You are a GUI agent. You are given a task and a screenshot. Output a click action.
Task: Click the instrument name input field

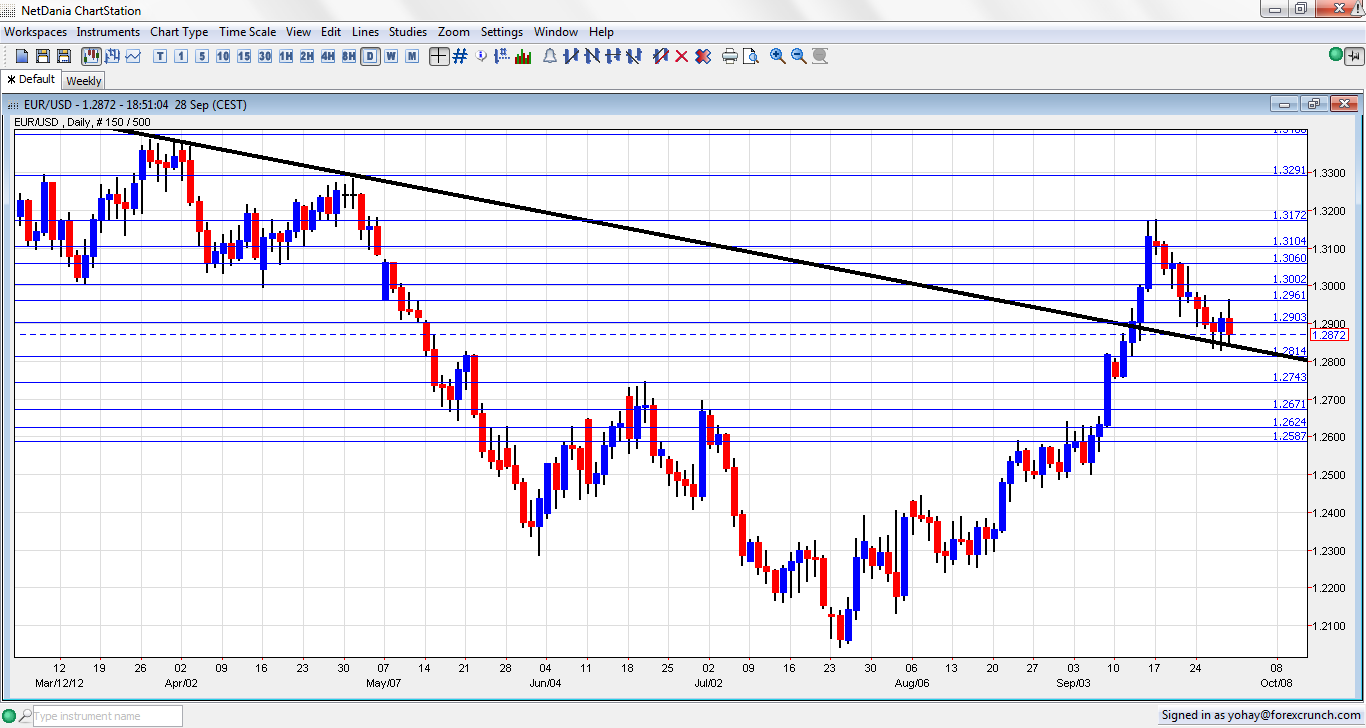click(x=107, y=716)
